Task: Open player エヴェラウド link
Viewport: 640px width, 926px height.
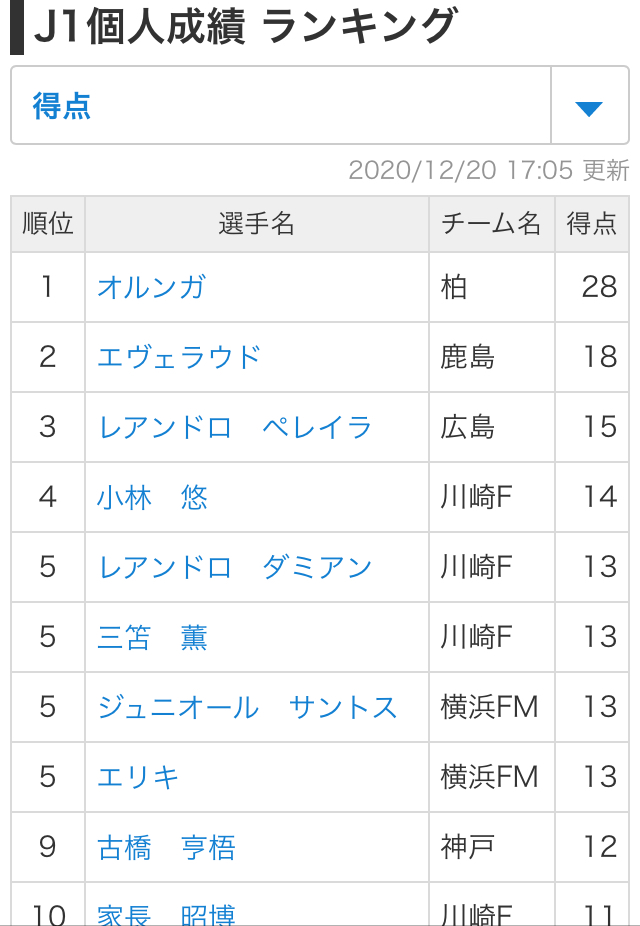Action: [179, 357]
